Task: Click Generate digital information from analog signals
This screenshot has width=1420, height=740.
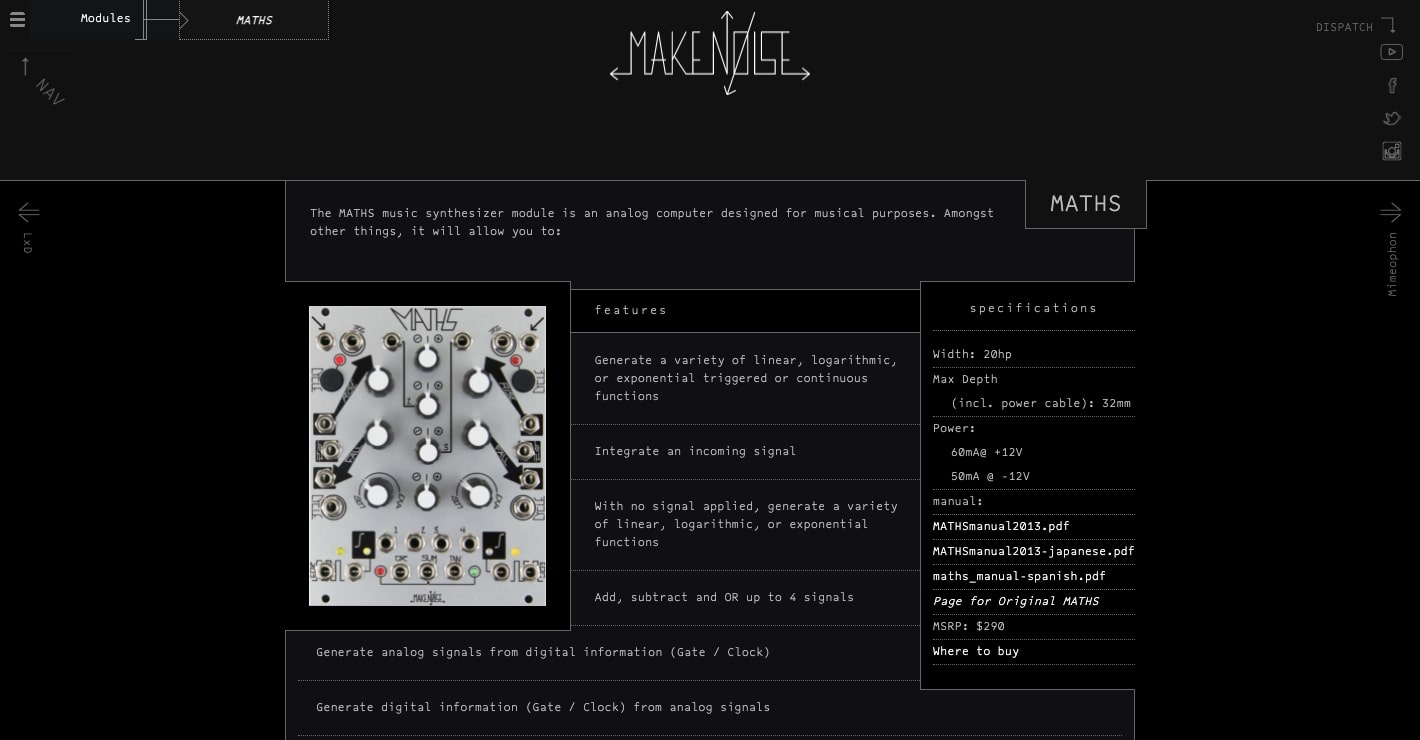Action: point(543,707)
